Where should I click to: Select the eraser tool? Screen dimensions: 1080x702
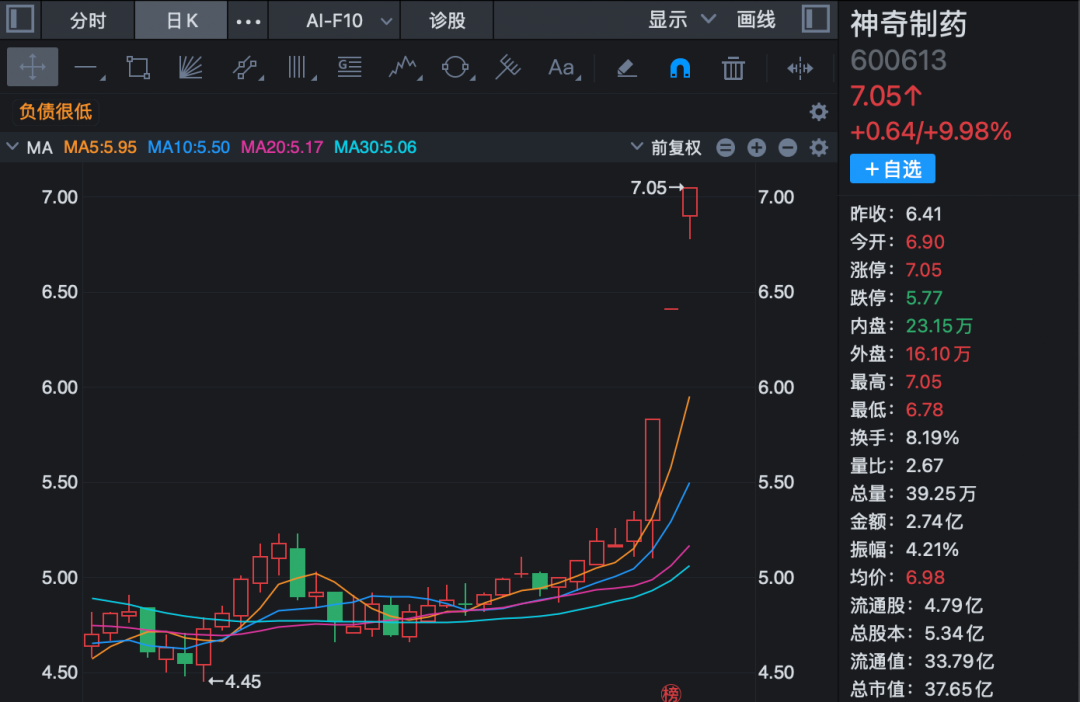click(x=626, y=68)
